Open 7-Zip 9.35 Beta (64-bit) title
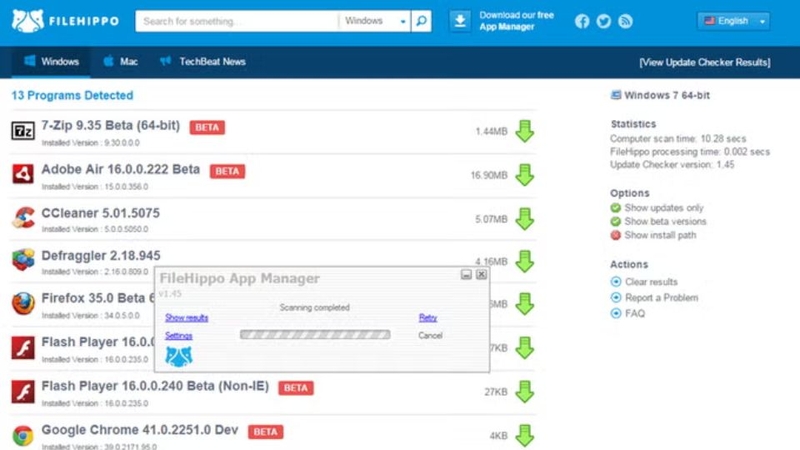 [111, 126]
